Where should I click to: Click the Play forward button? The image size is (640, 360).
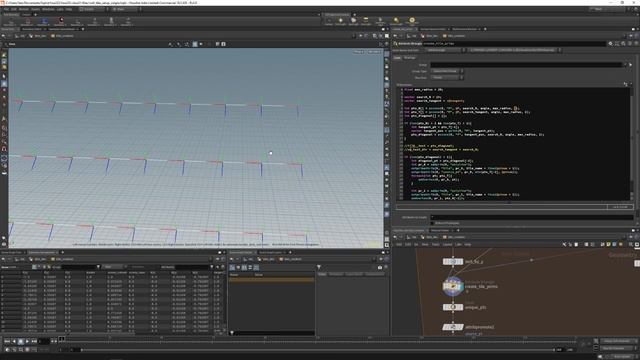pyautogui.click(x=27, y=341)
